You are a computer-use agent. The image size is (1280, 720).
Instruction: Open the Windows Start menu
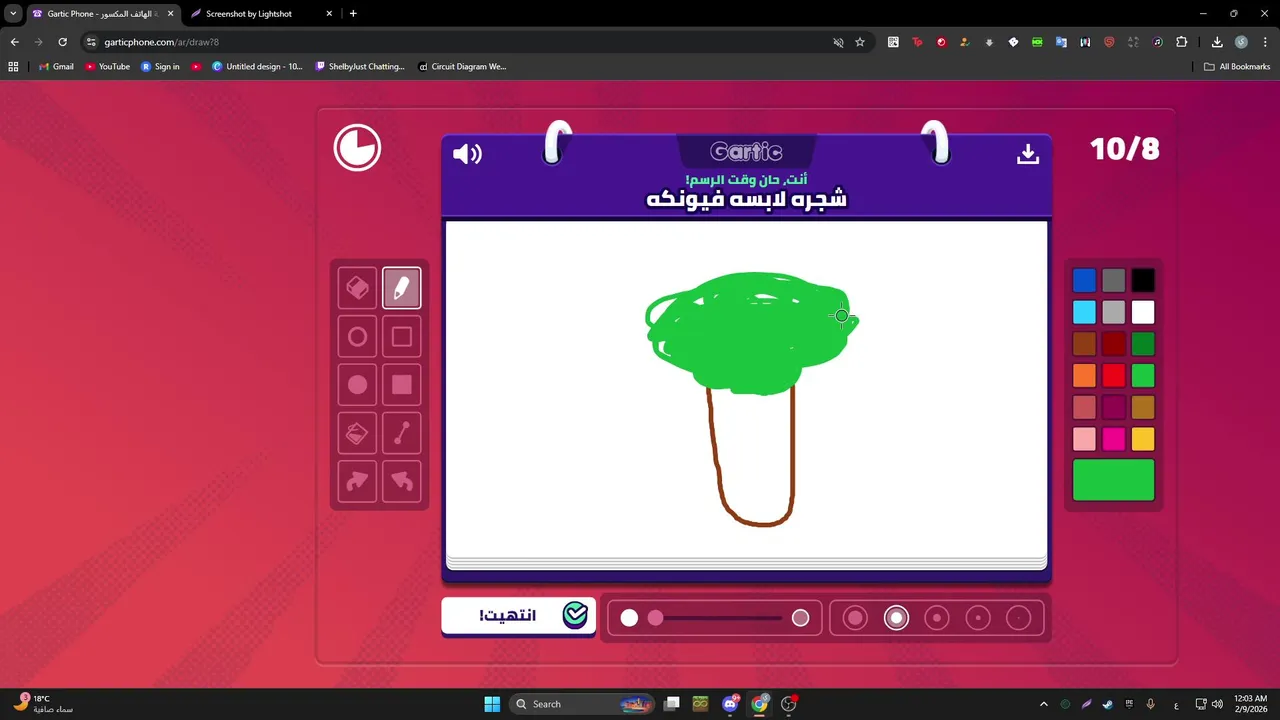pos(492,704)
